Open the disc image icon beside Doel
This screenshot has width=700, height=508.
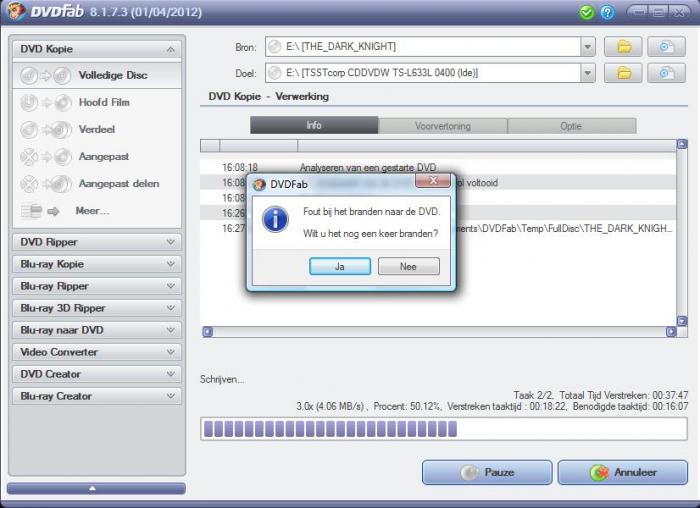coord(667,73)
